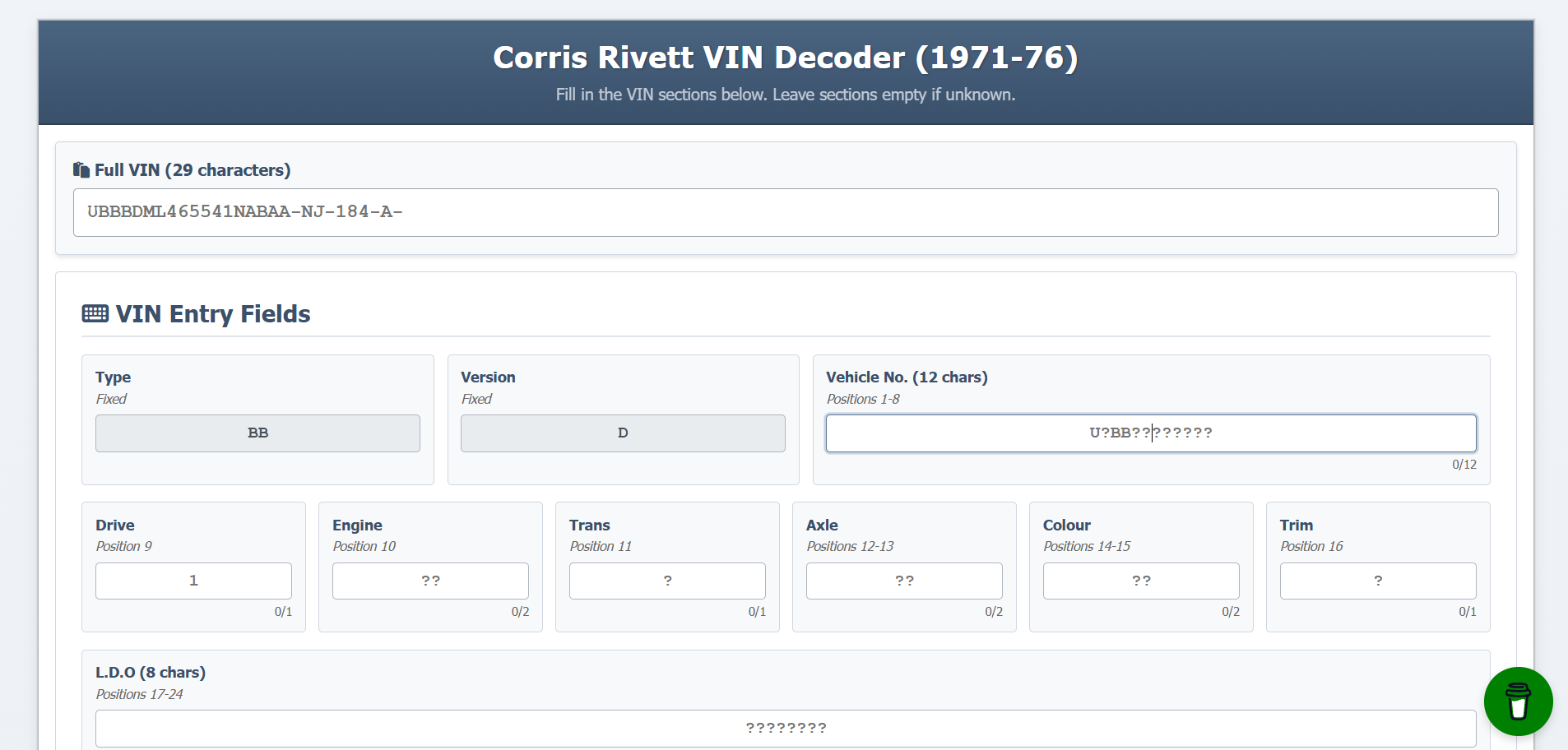This screenshot has height=750, width=1568.
Task: Click the Vehicle No. (12 chars) label
Action: 907,377
